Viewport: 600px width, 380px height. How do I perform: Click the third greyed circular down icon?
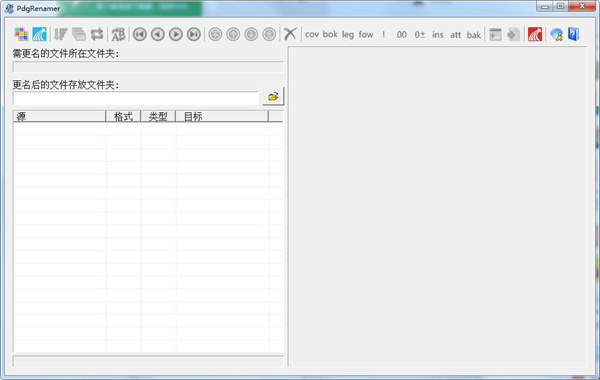251,34
